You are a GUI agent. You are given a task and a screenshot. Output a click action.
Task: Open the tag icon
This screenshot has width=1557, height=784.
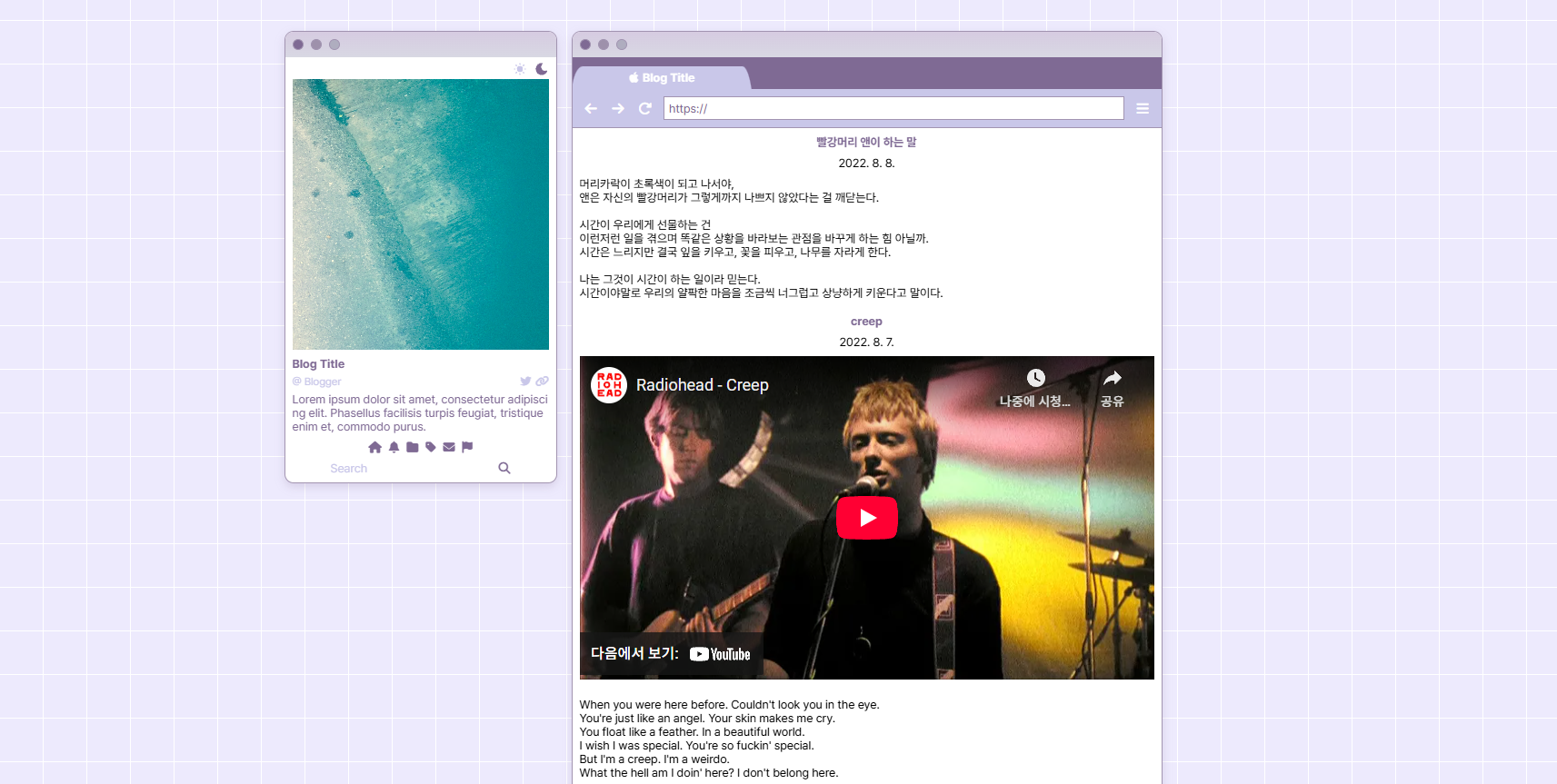431,447
